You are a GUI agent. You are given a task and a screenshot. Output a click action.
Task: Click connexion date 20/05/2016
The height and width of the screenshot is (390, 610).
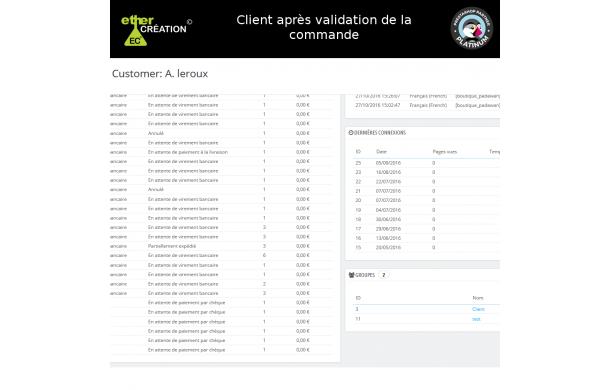[x=388, y=248]
